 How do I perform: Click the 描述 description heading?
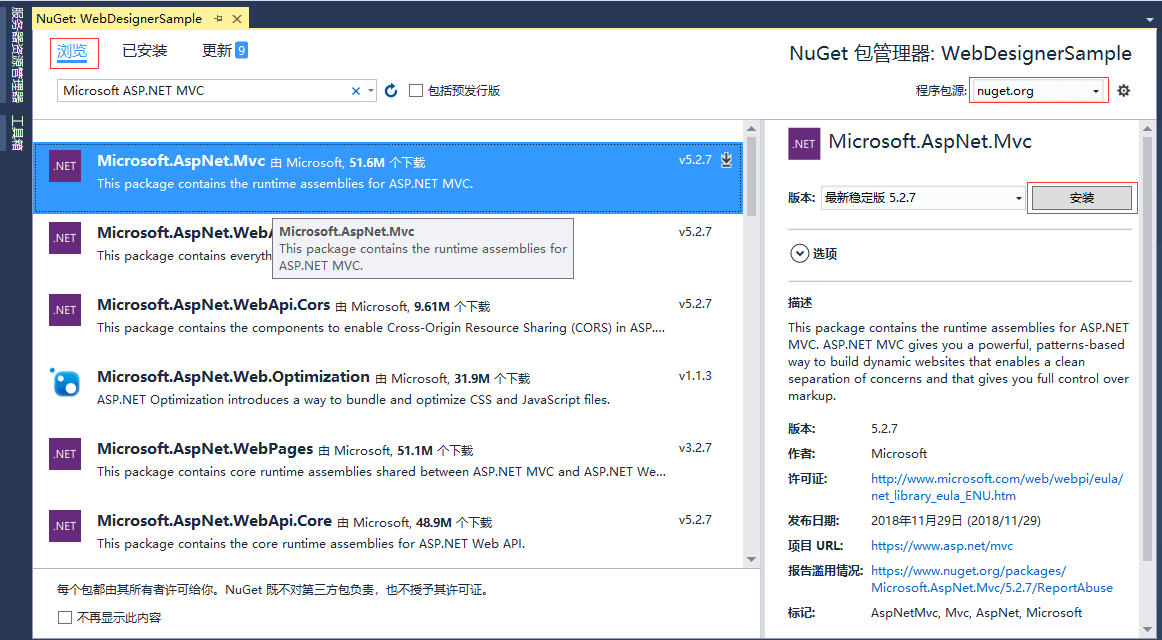tap(800, 303)
